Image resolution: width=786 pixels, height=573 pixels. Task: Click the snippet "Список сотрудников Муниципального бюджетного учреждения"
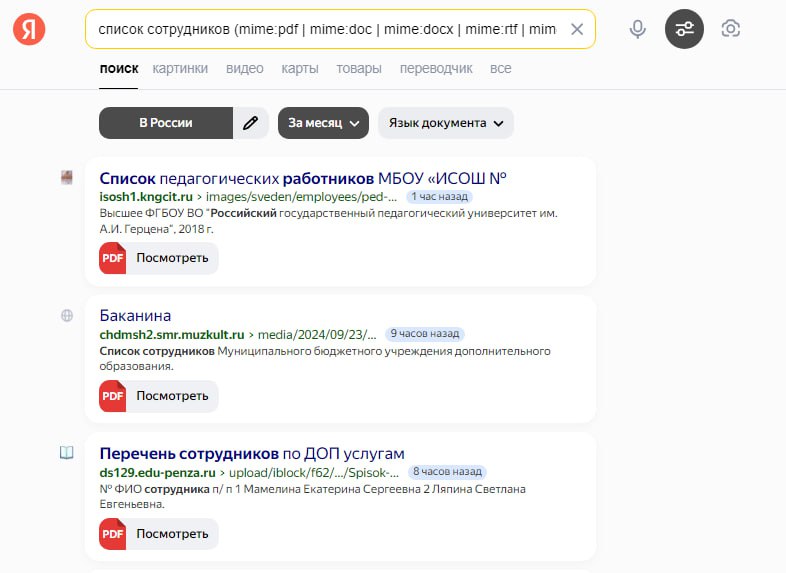click(325, 358)
